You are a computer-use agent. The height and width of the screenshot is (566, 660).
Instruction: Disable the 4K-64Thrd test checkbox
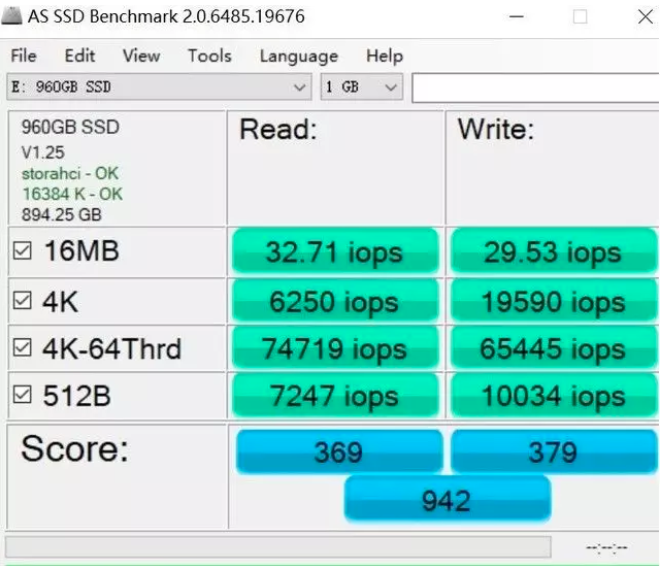point(23,349)
